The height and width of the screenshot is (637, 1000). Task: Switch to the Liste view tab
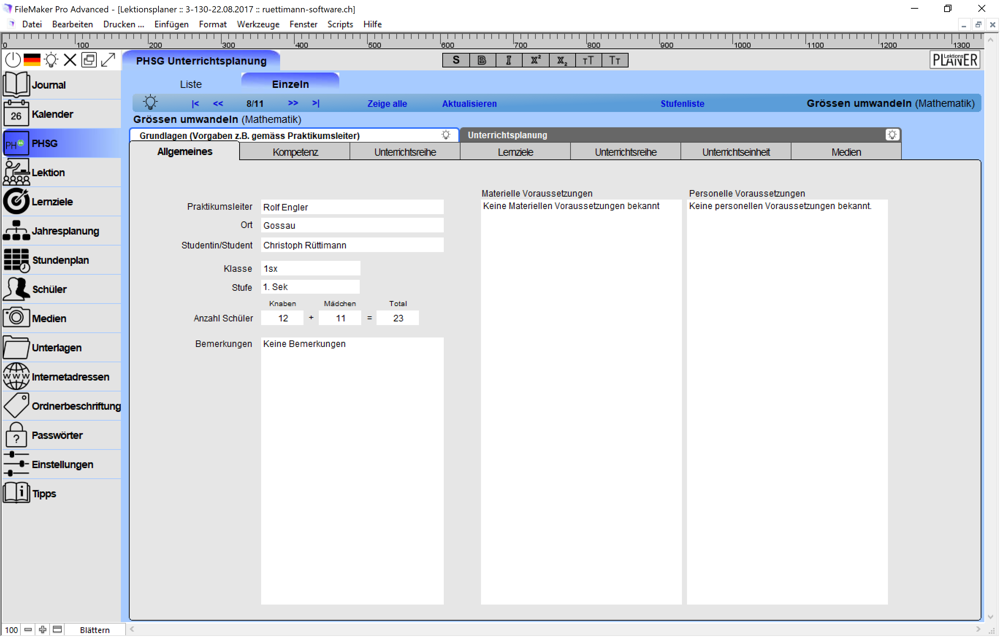[191, 84]
